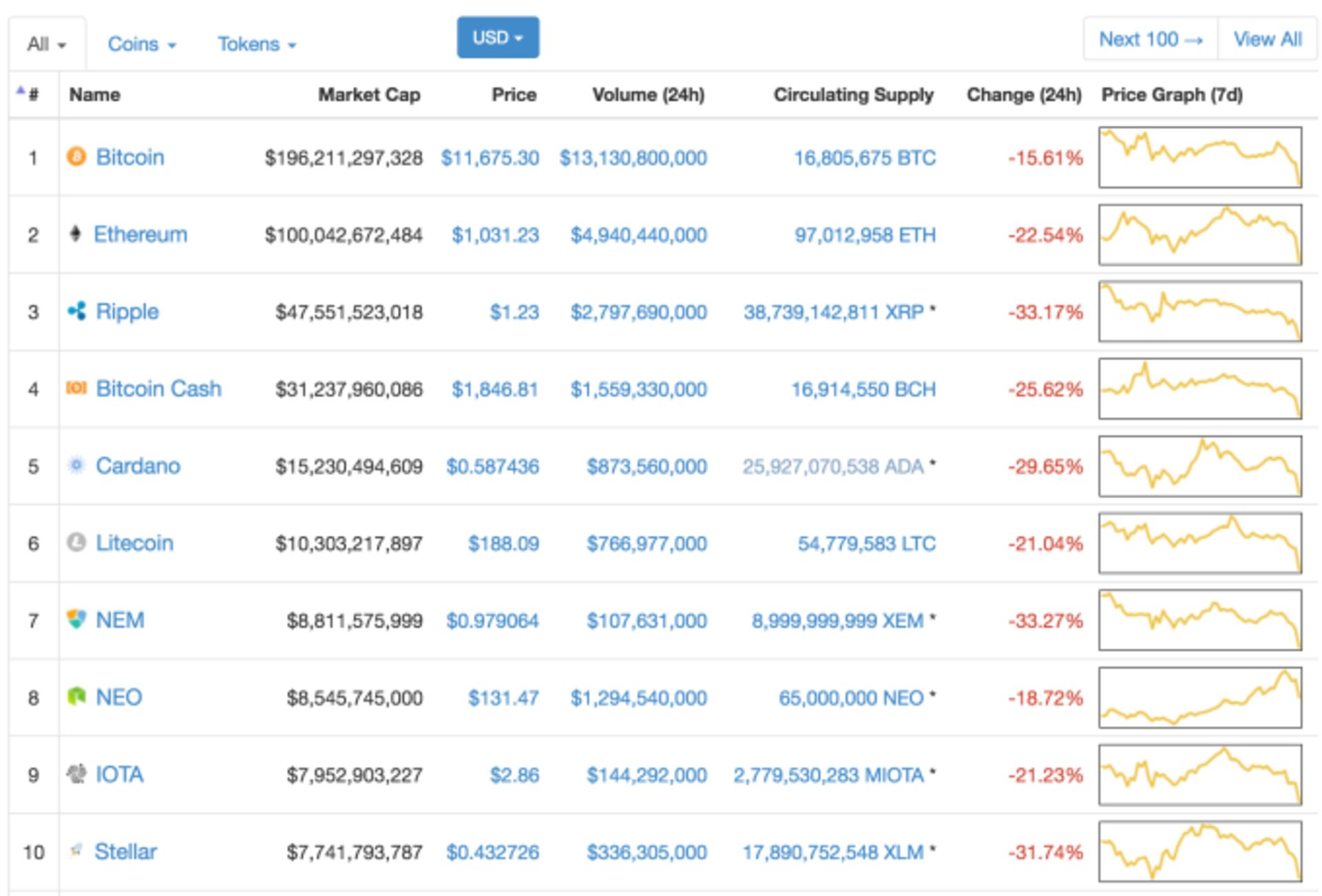The image size is (1322, 896).
Task: Open the Stellar coin link
Action: click(x=125, y=851)
